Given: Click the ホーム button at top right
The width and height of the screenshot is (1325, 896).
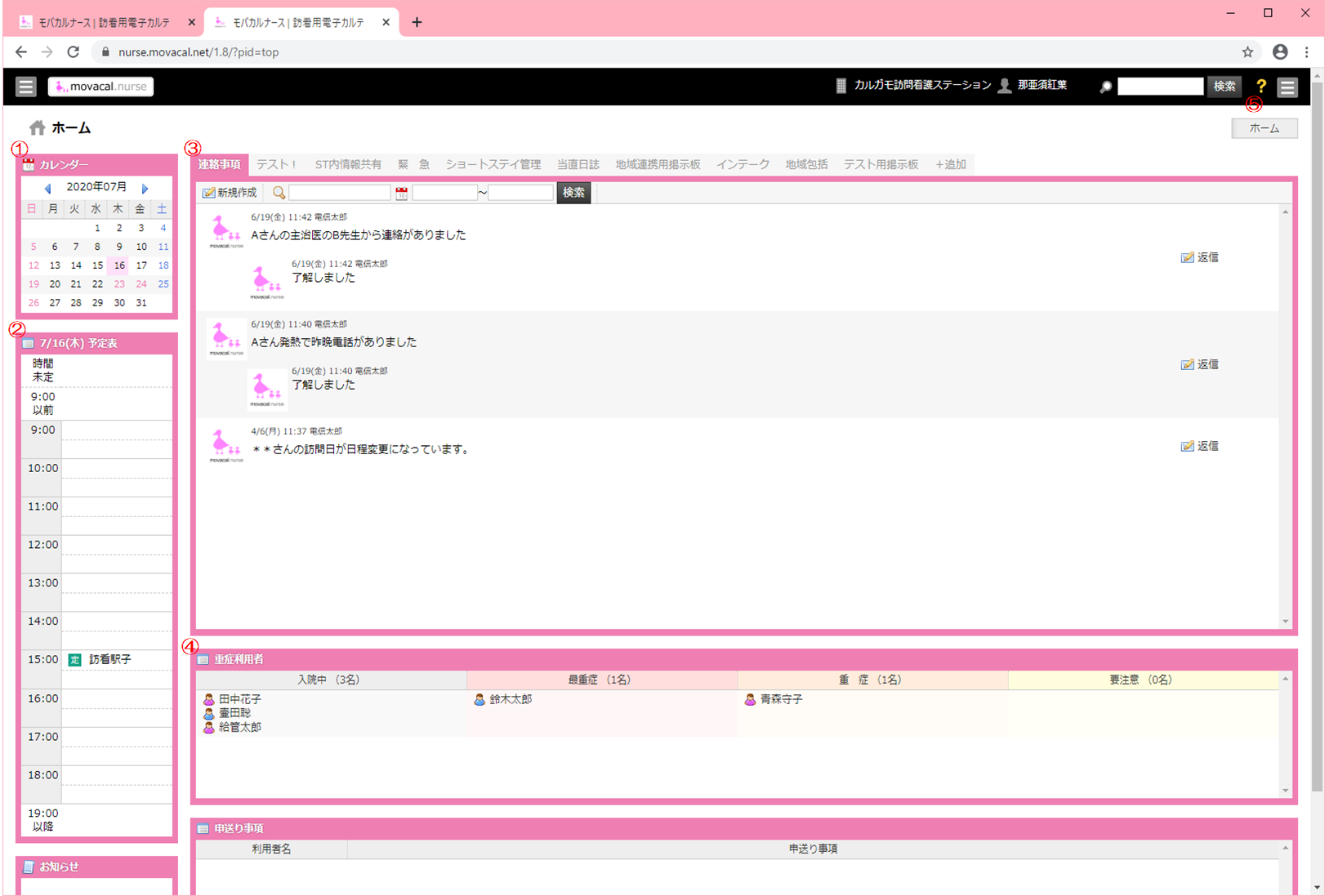Looking at the screenshot, I should 1264,128.
